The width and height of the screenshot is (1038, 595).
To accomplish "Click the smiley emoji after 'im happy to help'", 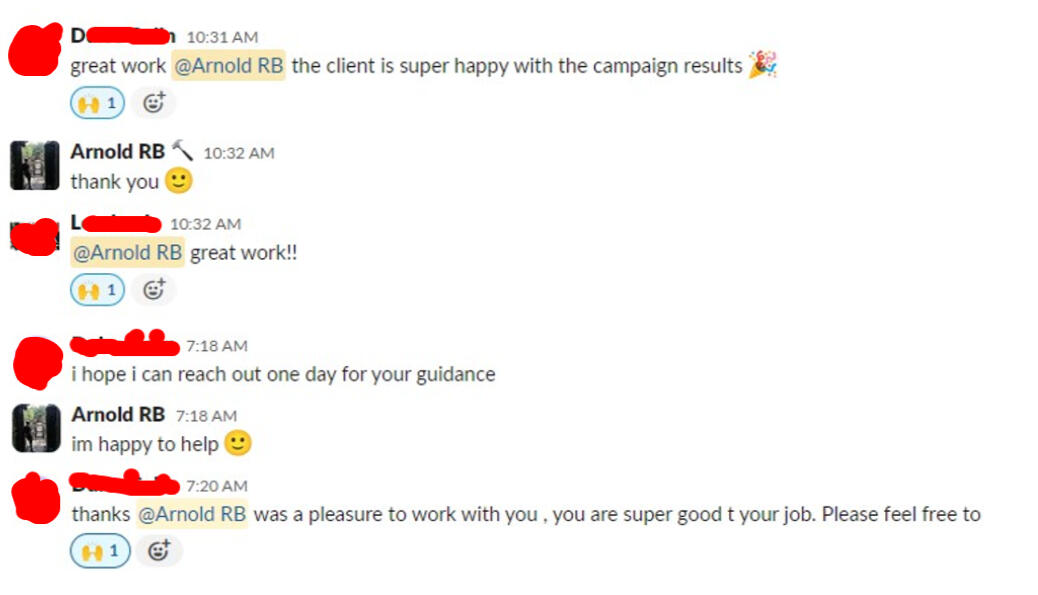I will (238, 443).
